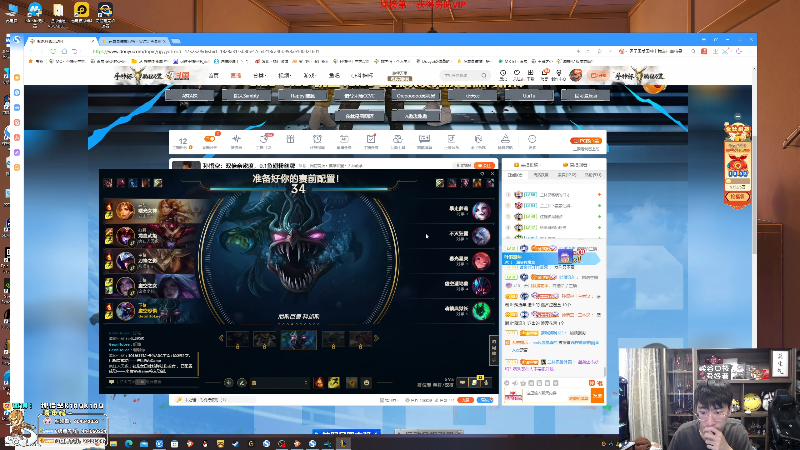Viewport: 800px width, 450px height.
Task: Click the orange button at streamer toolbar right end
Action: point(586,140)
